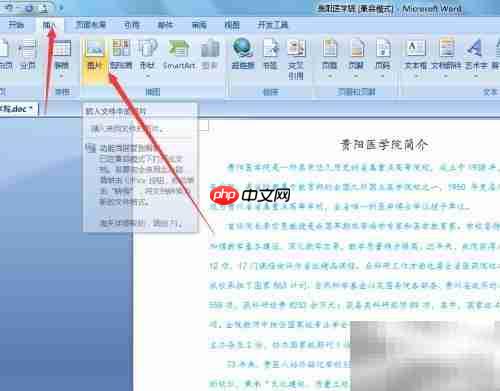500x391 pixels.
Task: Expand the Shapes (形状) gallery
Action: (x=147, y=58)
